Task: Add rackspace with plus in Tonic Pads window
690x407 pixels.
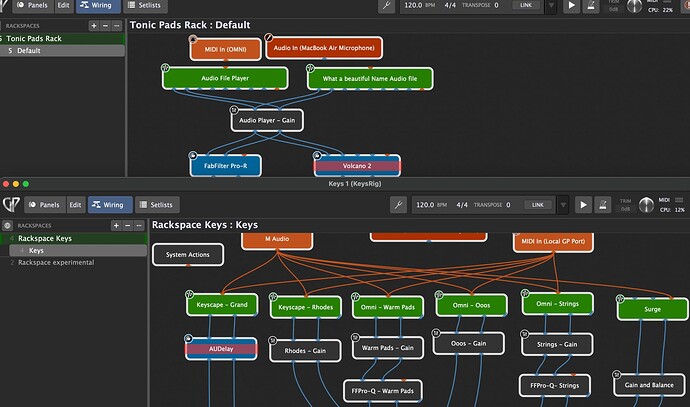Action: coord(94,26)
